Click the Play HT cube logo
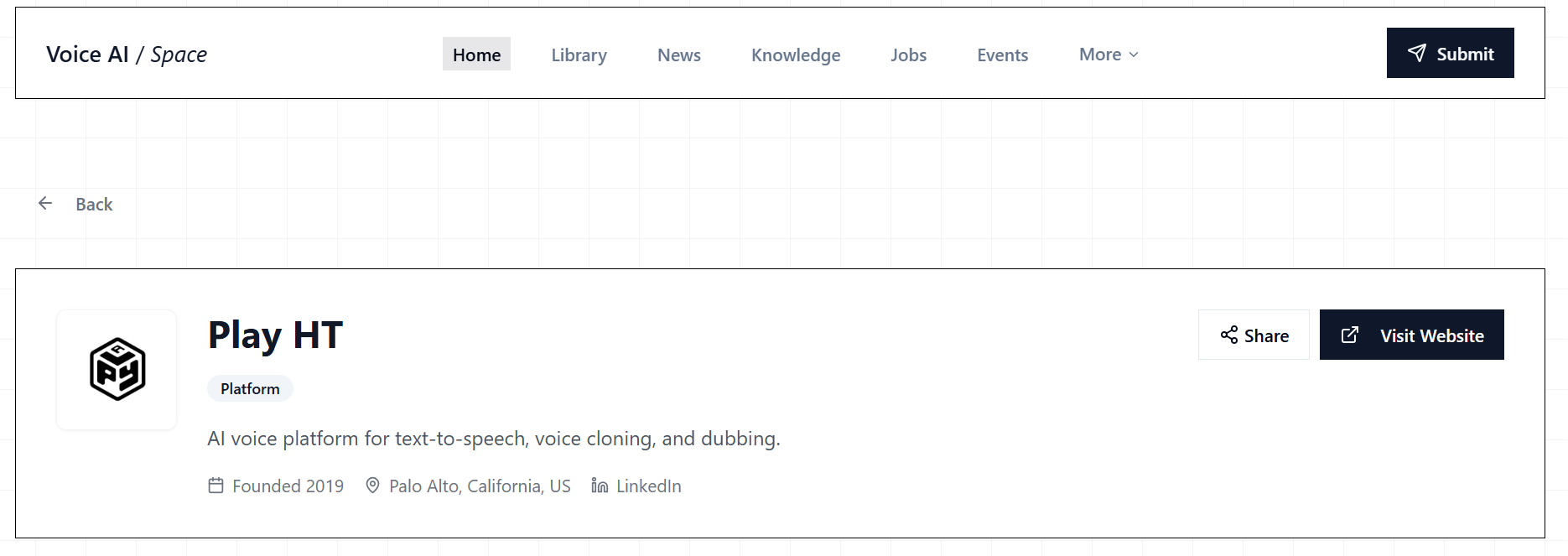The image size is (1568, 556). tap(117, 370)
